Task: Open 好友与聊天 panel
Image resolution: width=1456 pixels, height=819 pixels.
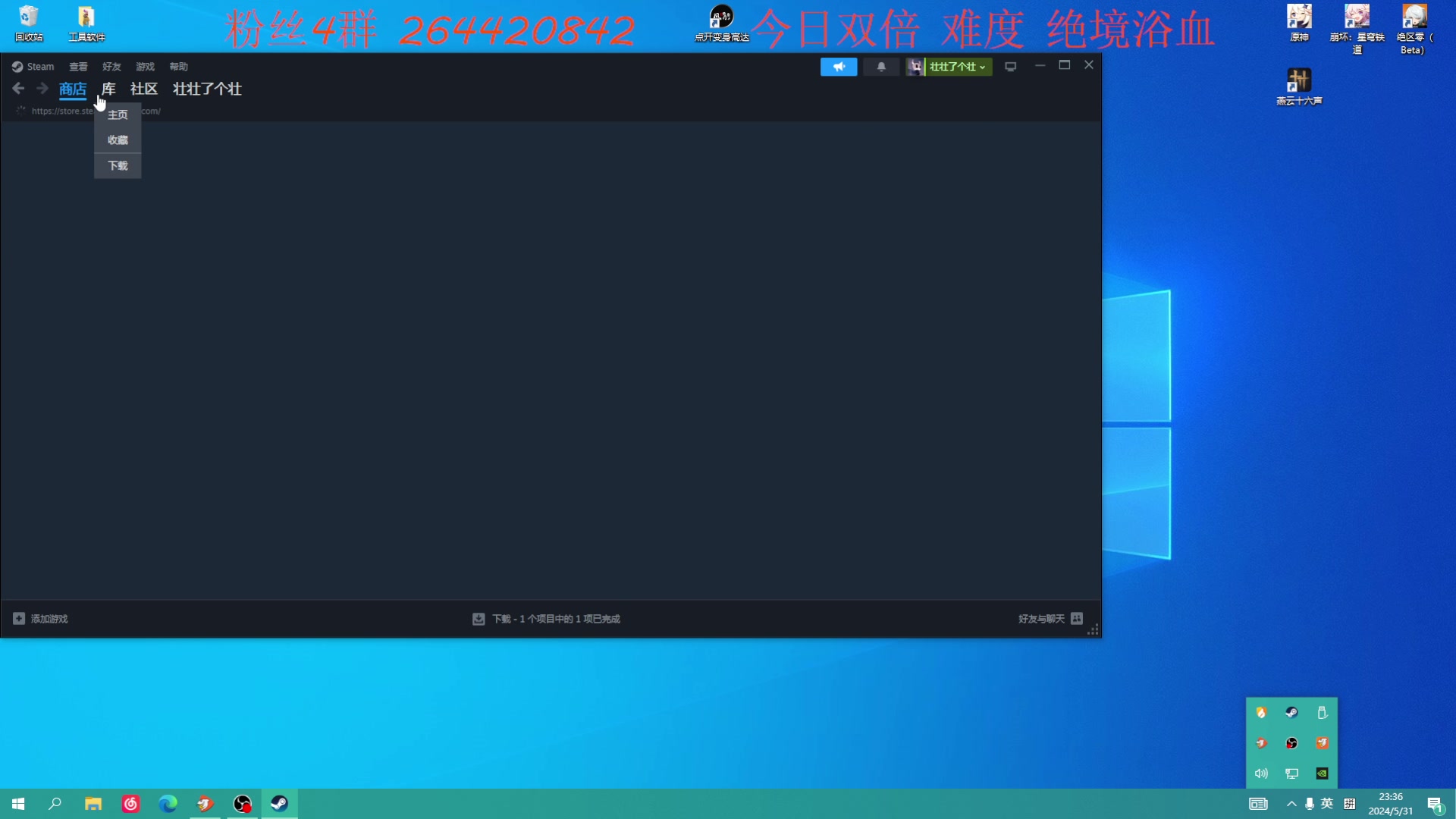Action: [x=1041, y=619]
